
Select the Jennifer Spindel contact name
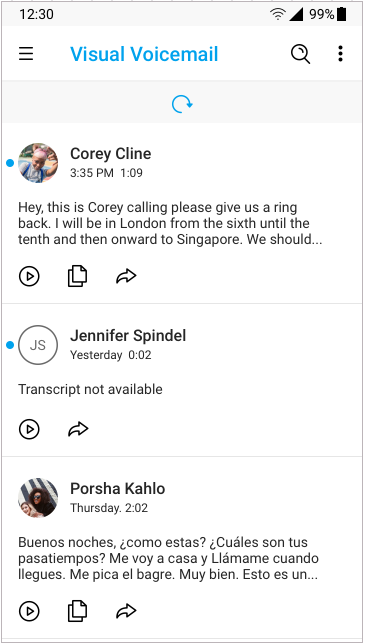[x=128, y=335]
